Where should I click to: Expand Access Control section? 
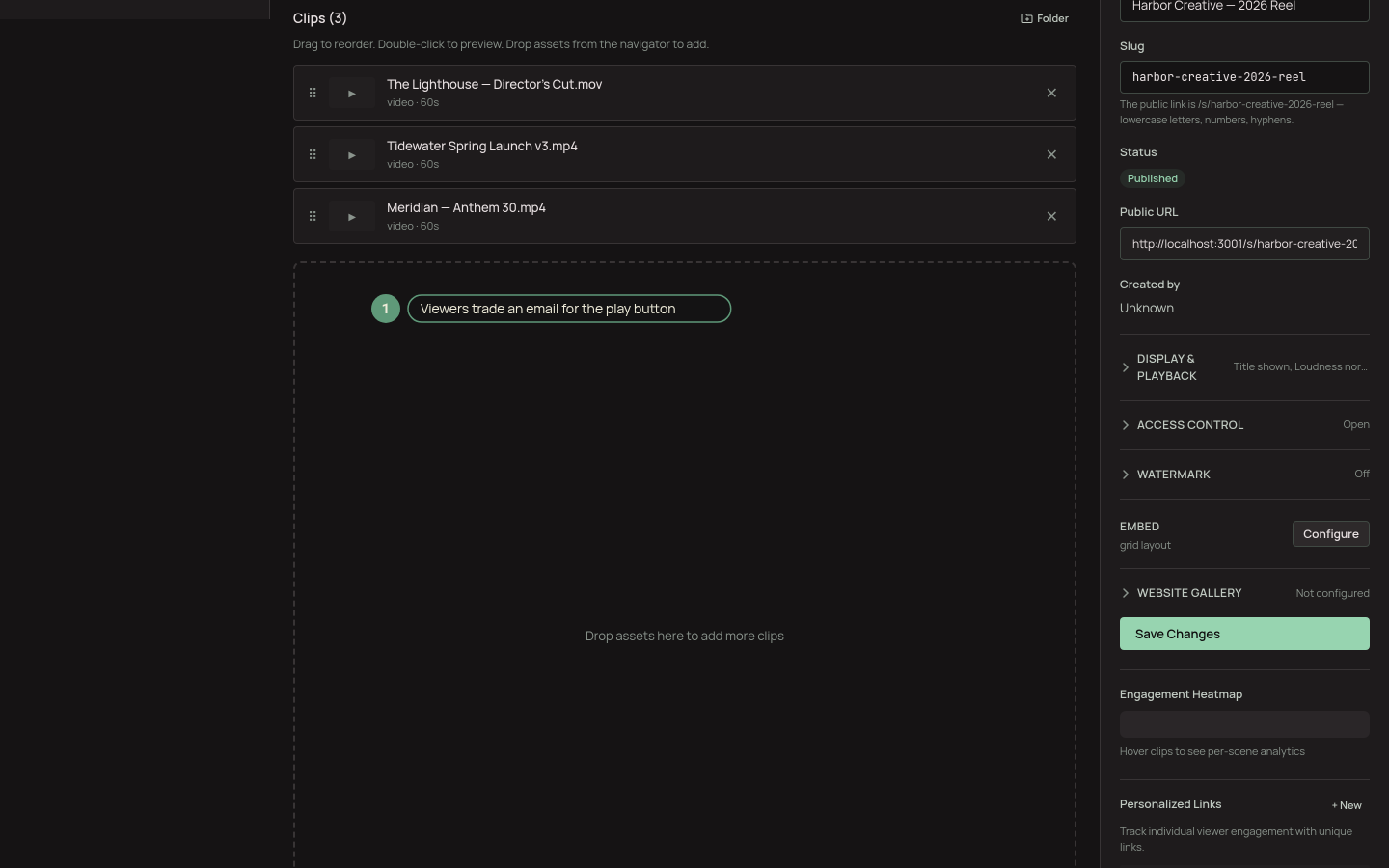[1244, 425]
